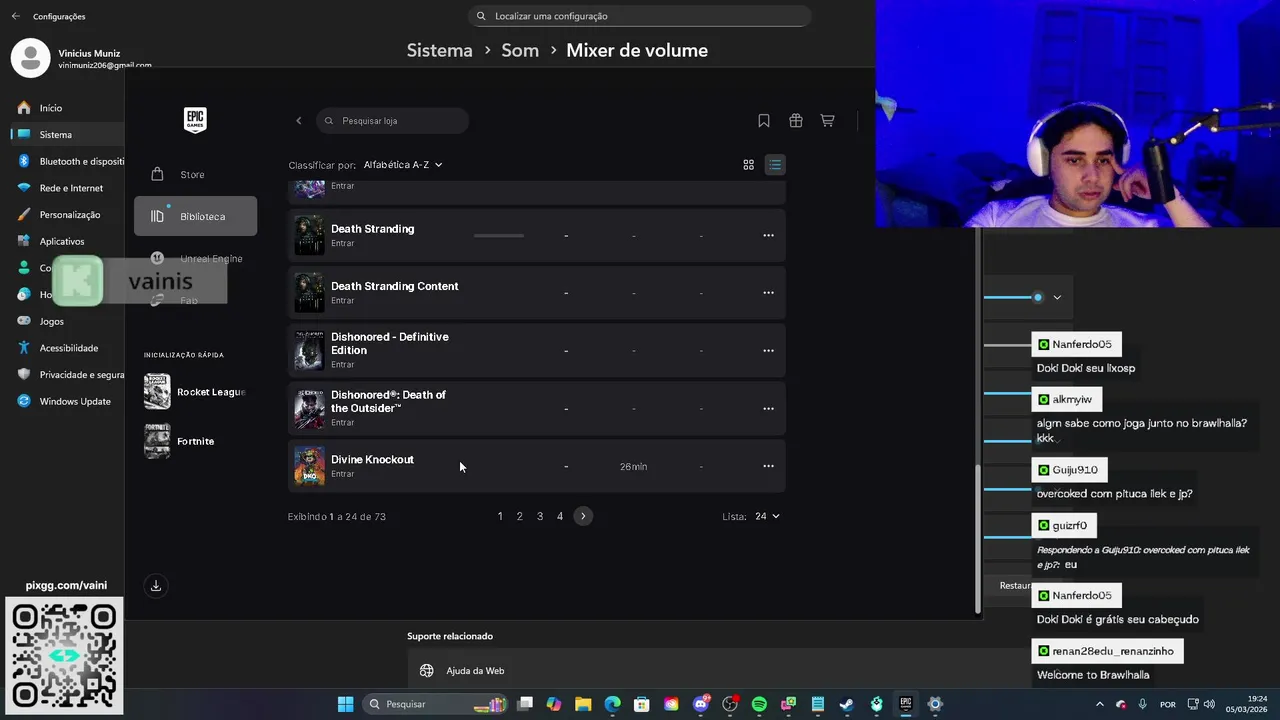Screen dimensions: 1280x720
Task: Click the Divine Knockout game thumbnail
Action: click(x=309, y=466)
